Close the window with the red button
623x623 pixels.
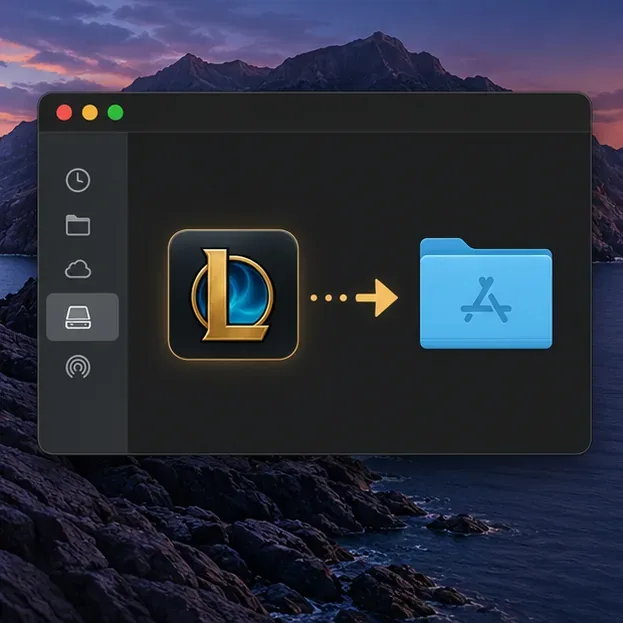[64, 112]
